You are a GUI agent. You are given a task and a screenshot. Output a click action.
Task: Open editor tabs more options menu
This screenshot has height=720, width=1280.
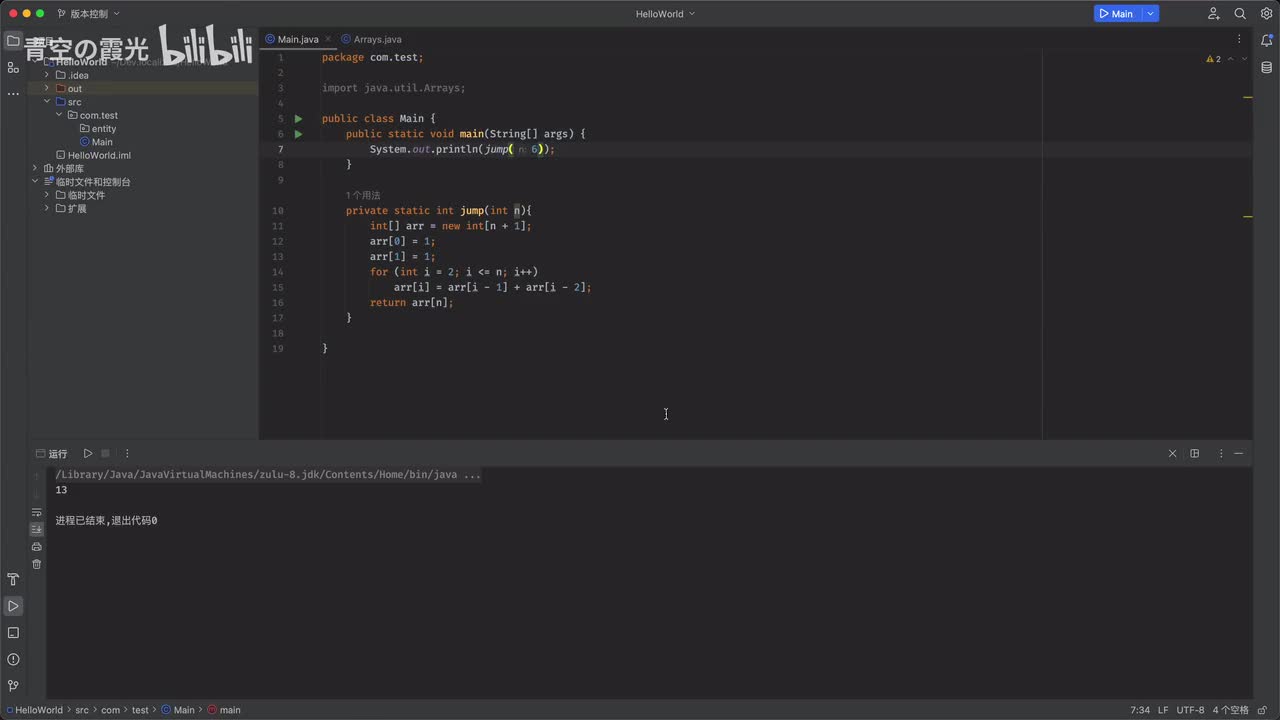pos(1240,39)
